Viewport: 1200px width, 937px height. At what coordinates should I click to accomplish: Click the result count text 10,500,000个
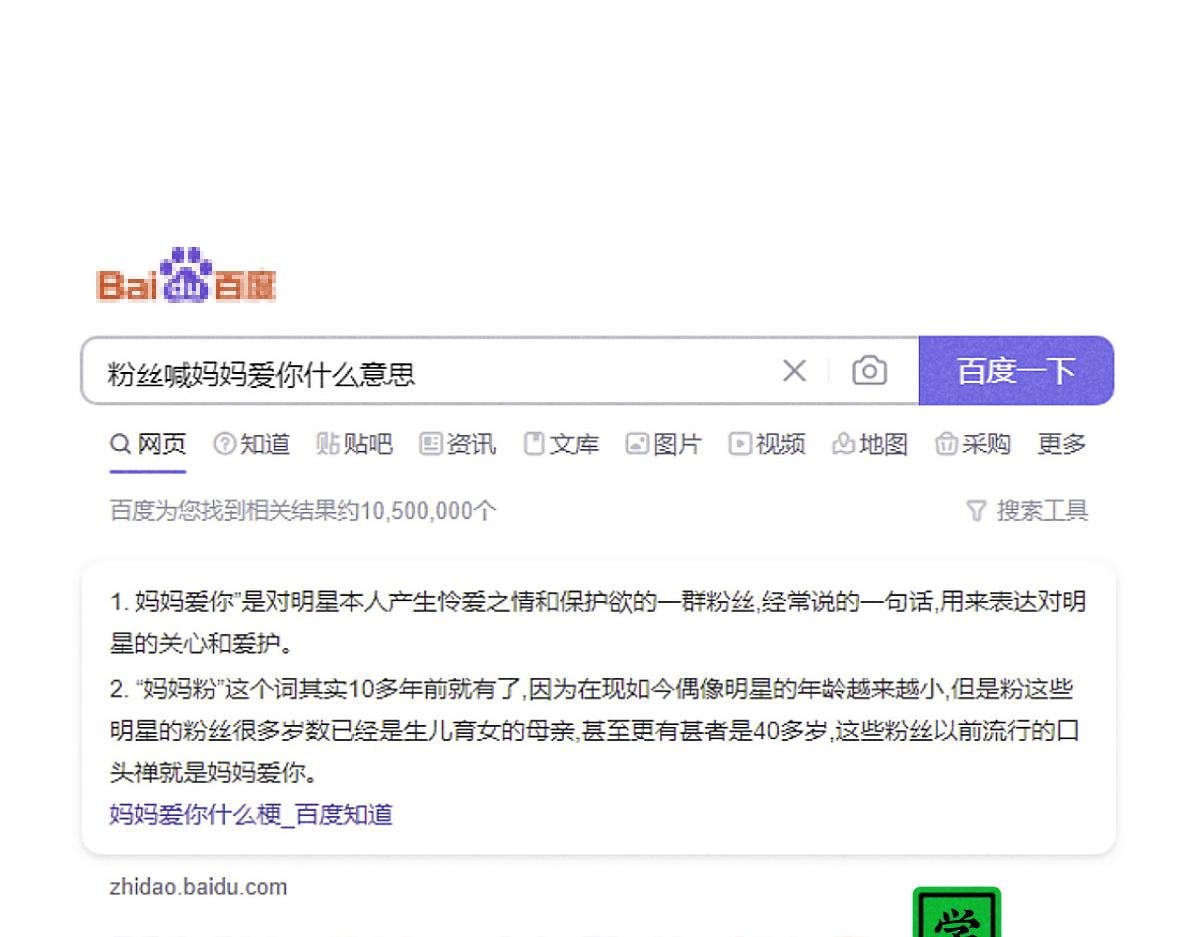tap(428, 511)
